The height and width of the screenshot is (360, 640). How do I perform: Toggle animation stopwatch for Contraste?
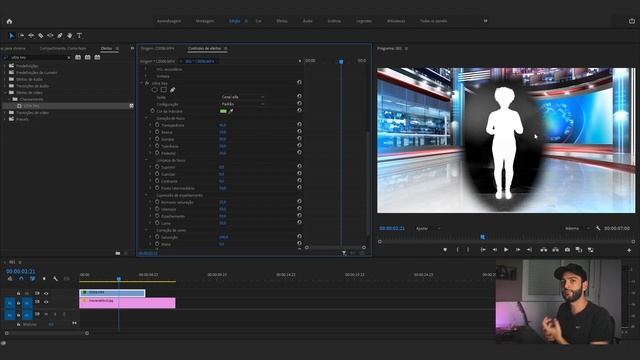(x=157, y=181)
